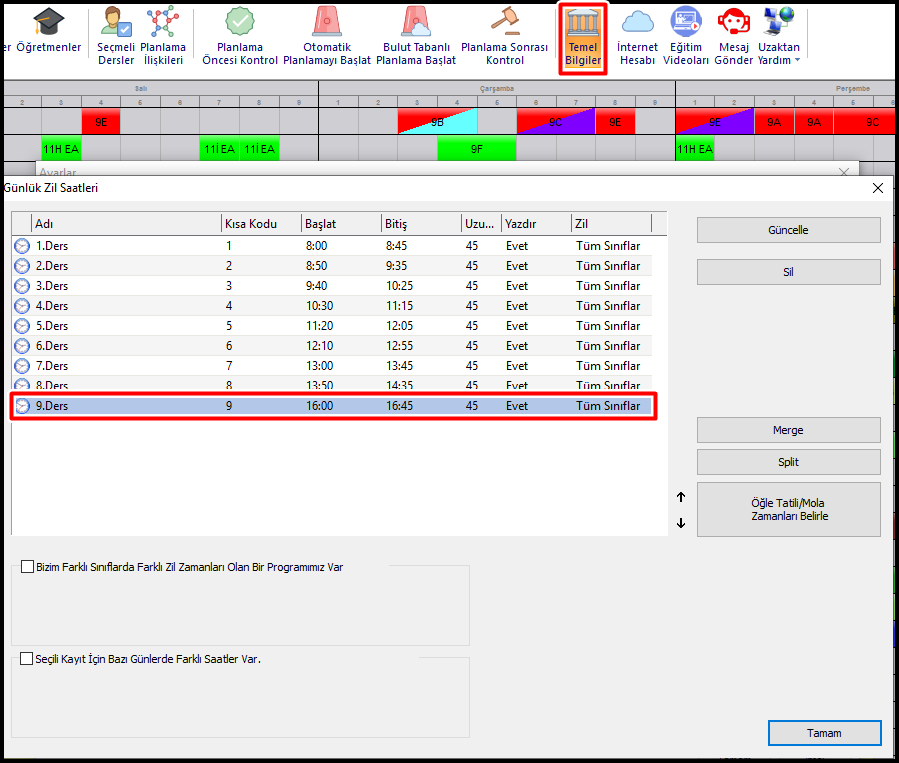Viewport: 899px width, 763px height.
Task: Select the 1.Ders clock icon
Action: point(22,246)
